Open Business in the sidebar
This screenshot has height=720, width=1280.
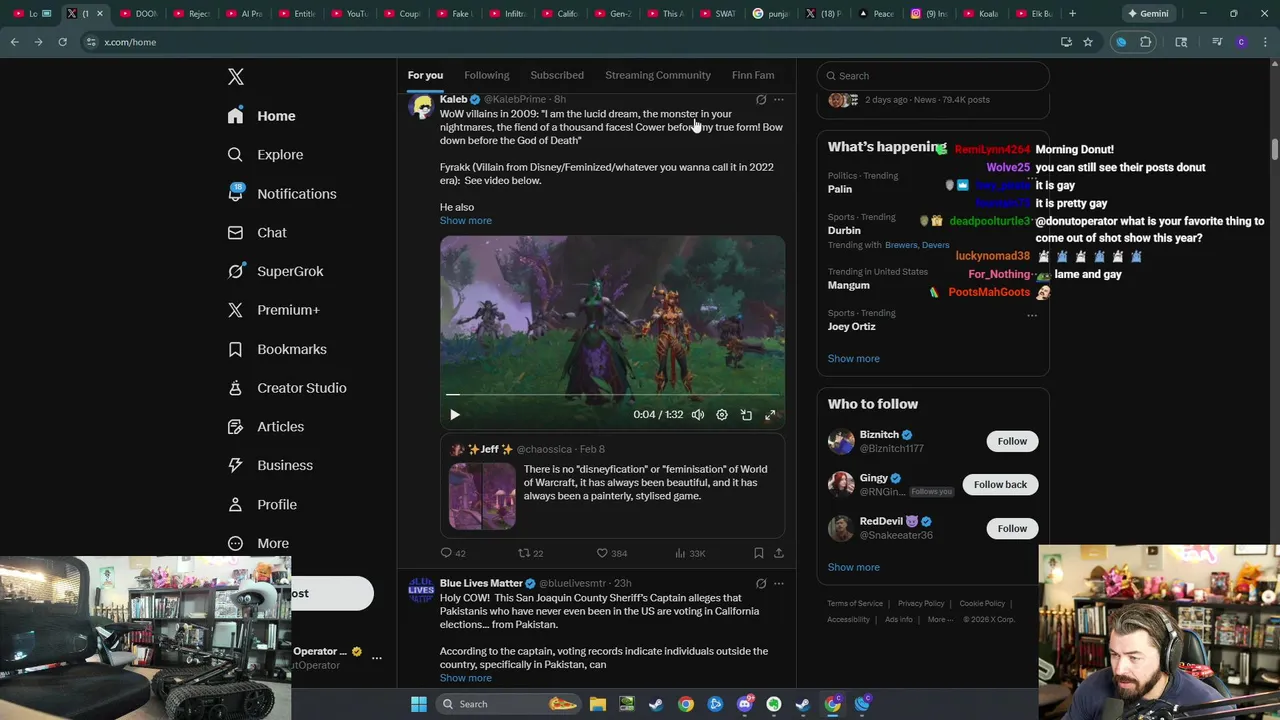[270, 465]
